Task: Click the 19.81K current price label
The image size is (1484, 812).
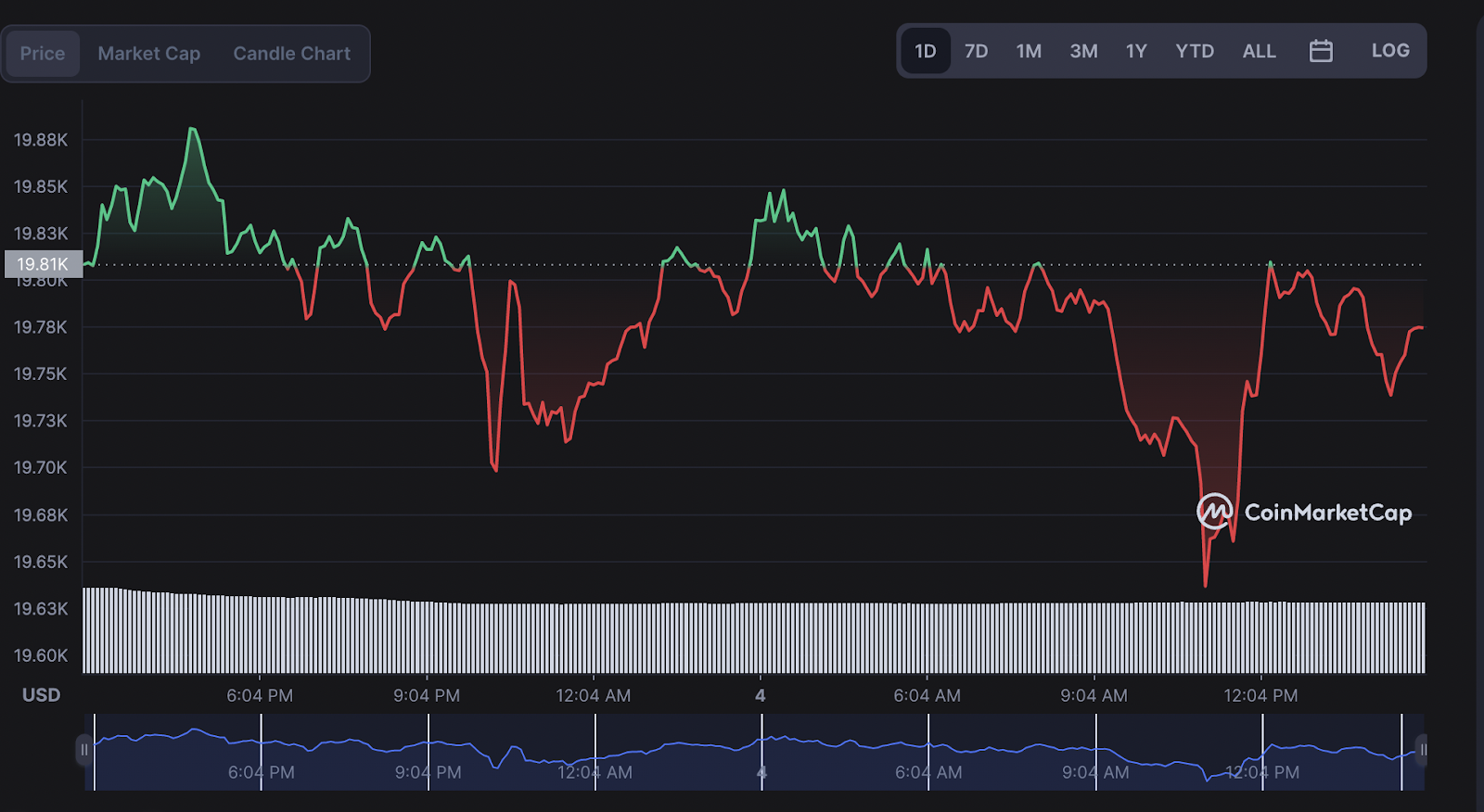Action: pos(44,264)
